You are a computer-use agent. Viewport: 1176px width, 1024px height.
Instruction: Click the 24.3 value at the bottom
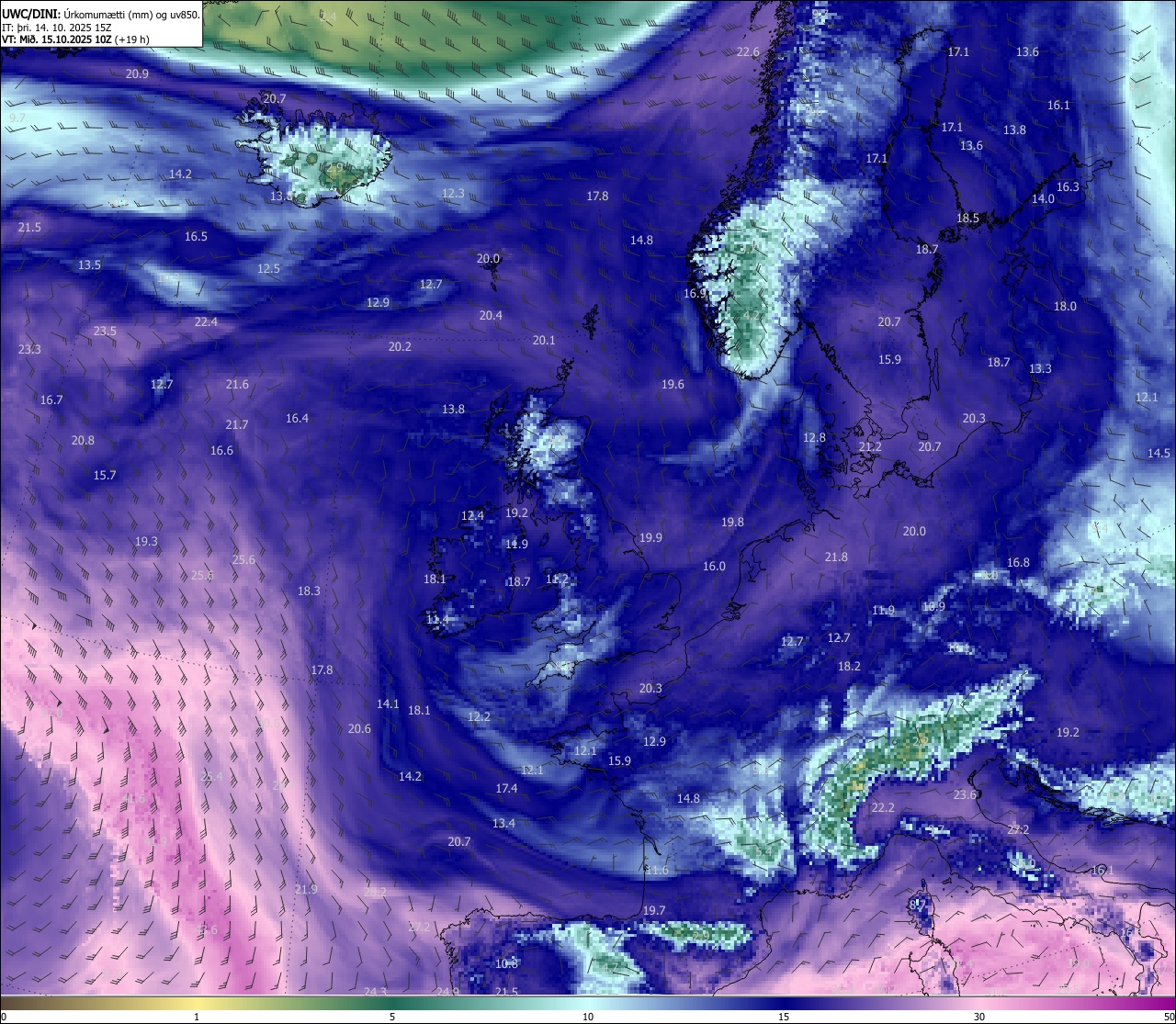tap(376, 992)
